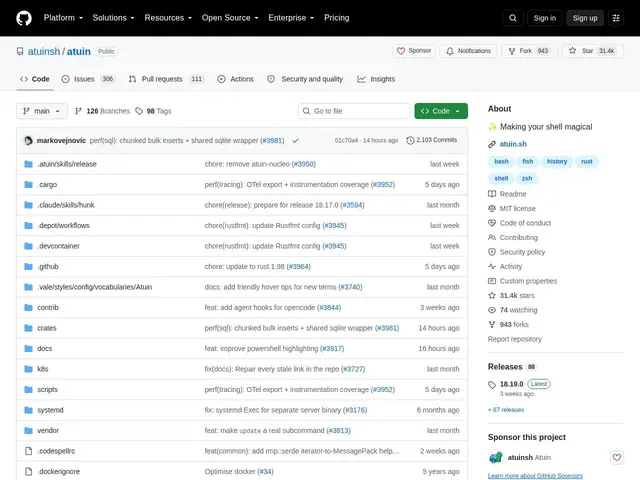The height and width of the screenshot is (480, 640).
Task: Click the branch icon next to 126 Branches
Action: click(x=78, y=111)
